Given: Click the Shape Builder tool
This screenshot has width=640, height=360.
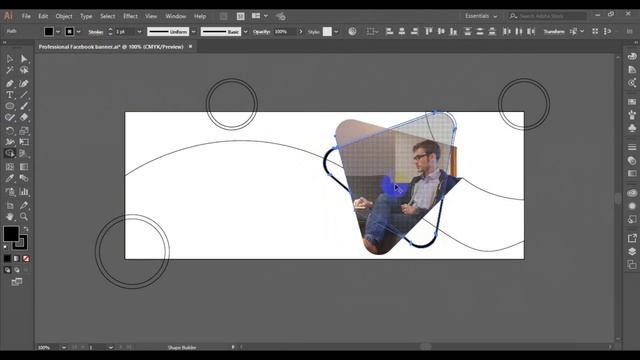Looking at the screenshot, I should coord(10,153).
